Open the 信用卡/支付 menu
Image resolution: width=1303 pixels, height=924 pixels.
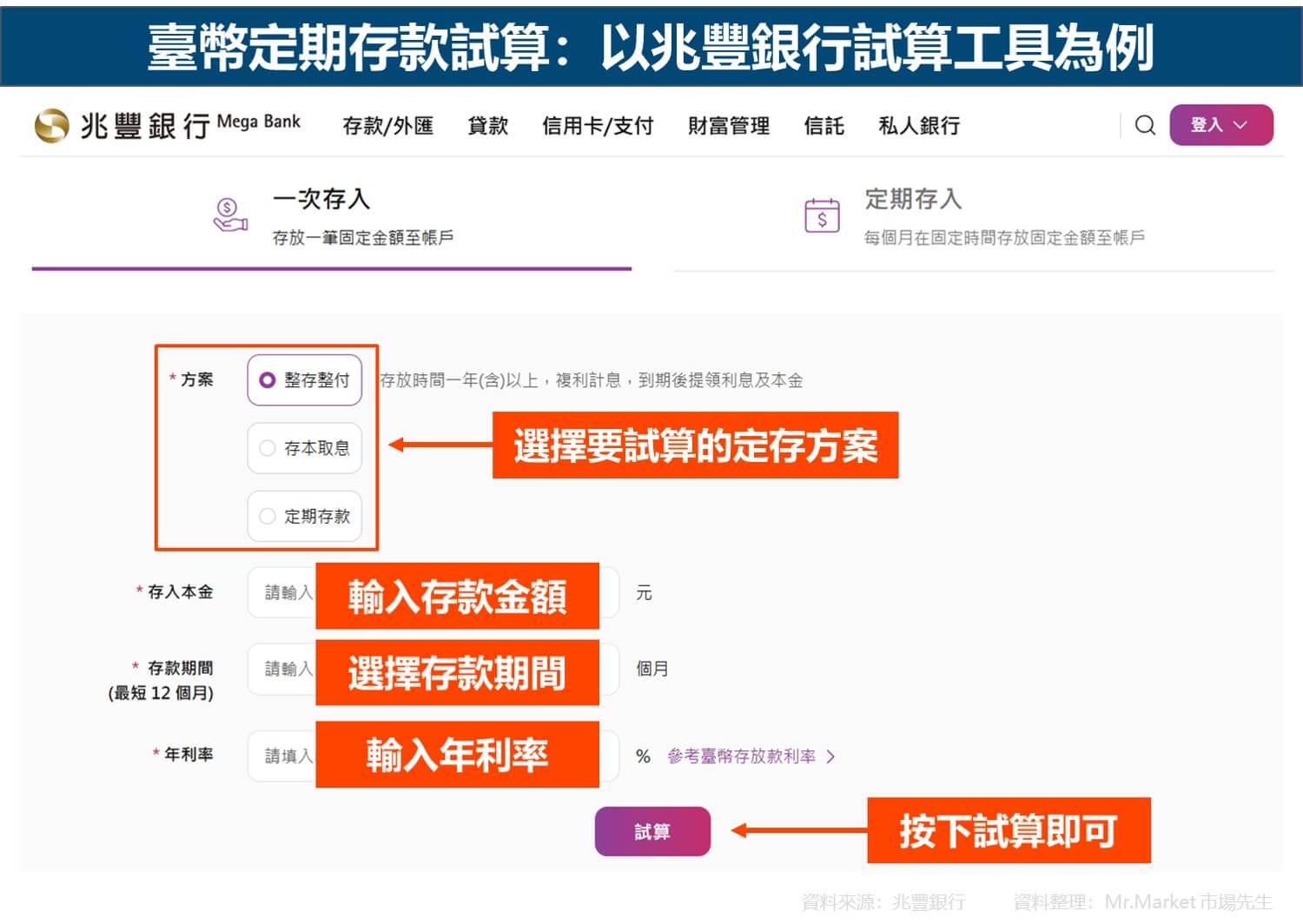pyautogui.click(x=598, y=125)
